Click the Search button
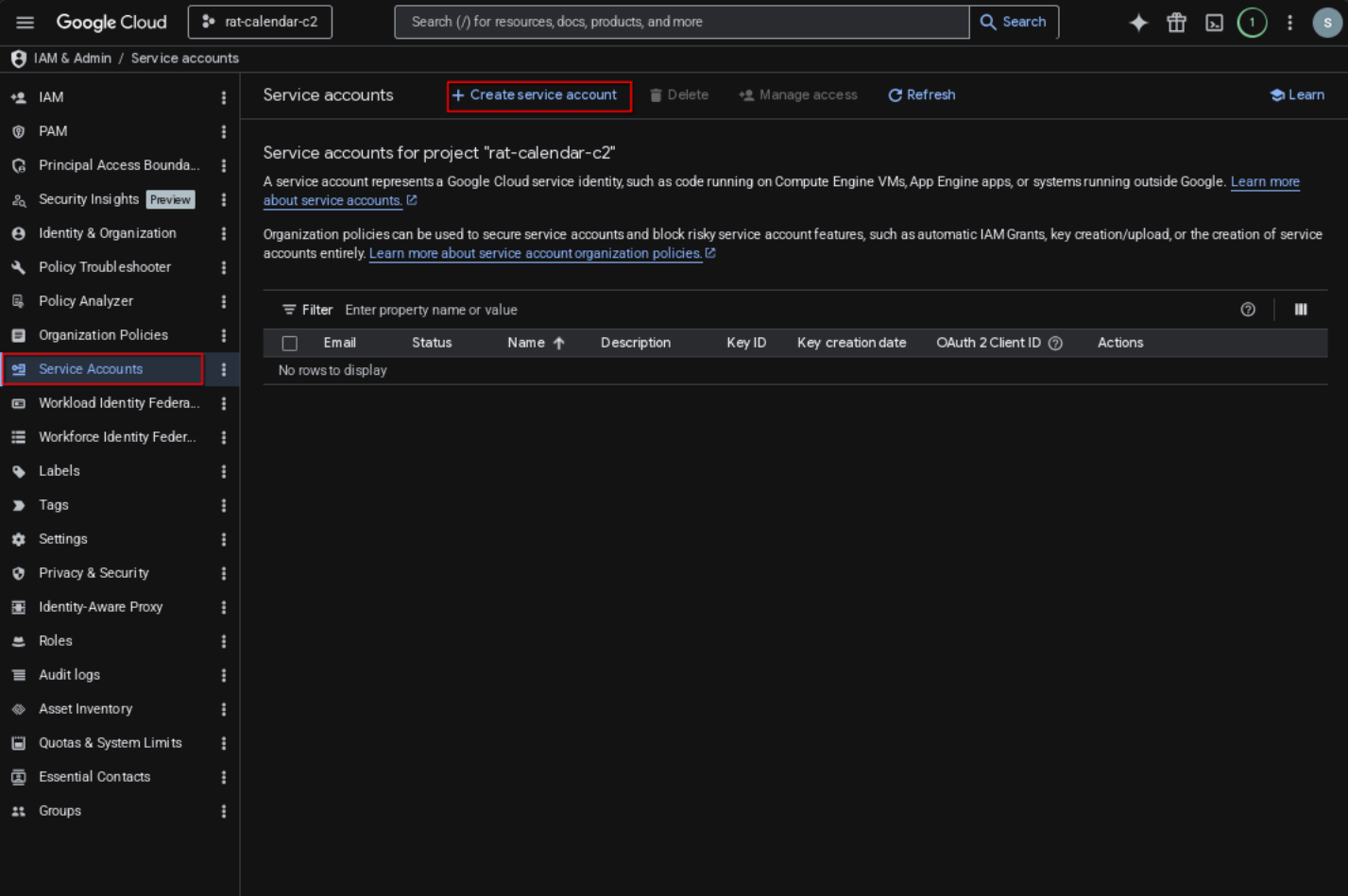The width and height of the screenshot is (1348, 896). [x=1014, y=22]
